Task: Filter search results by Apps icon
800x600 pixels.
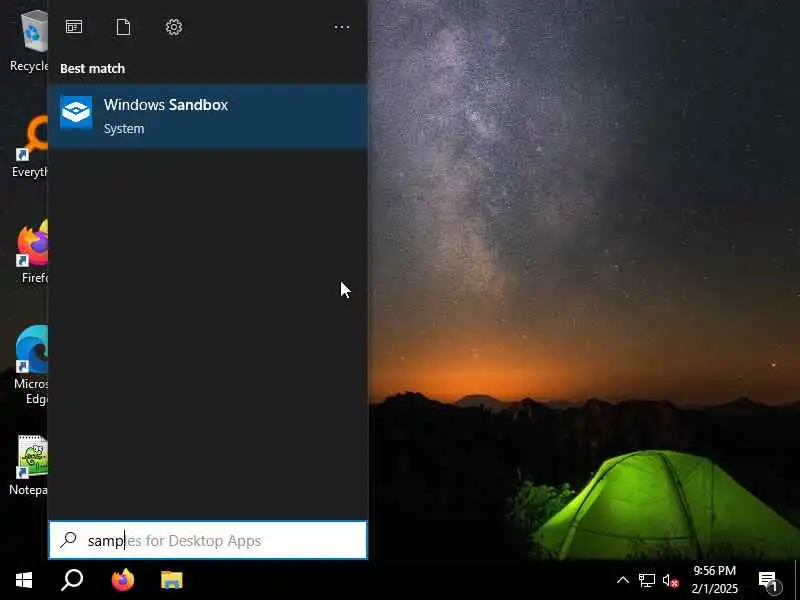Action: 74,27
